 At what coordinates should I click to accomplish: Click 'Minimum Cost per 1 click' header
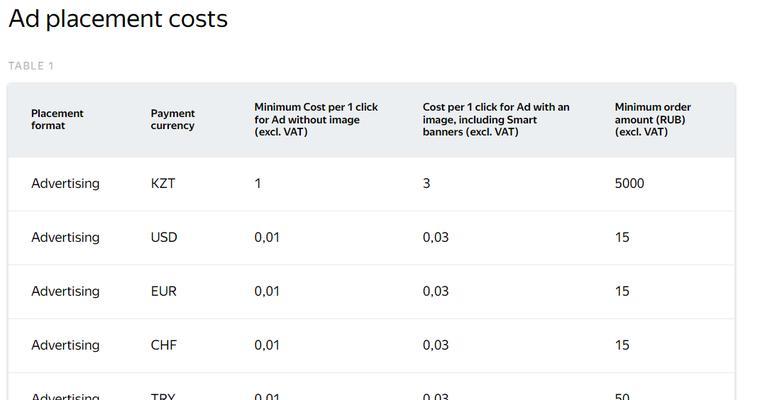click(x=316, y=119)
